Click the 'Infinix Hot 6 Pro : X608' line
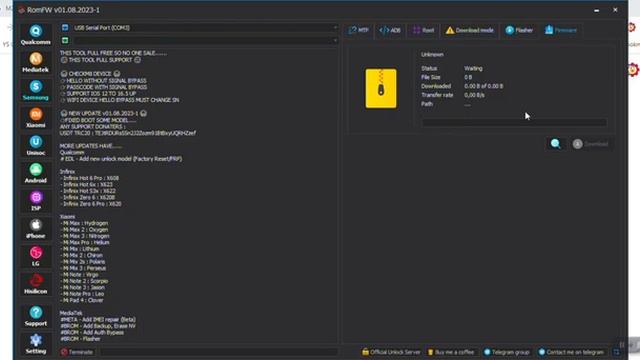This screenshot has width=640, height=360. [x=89, y=178]
